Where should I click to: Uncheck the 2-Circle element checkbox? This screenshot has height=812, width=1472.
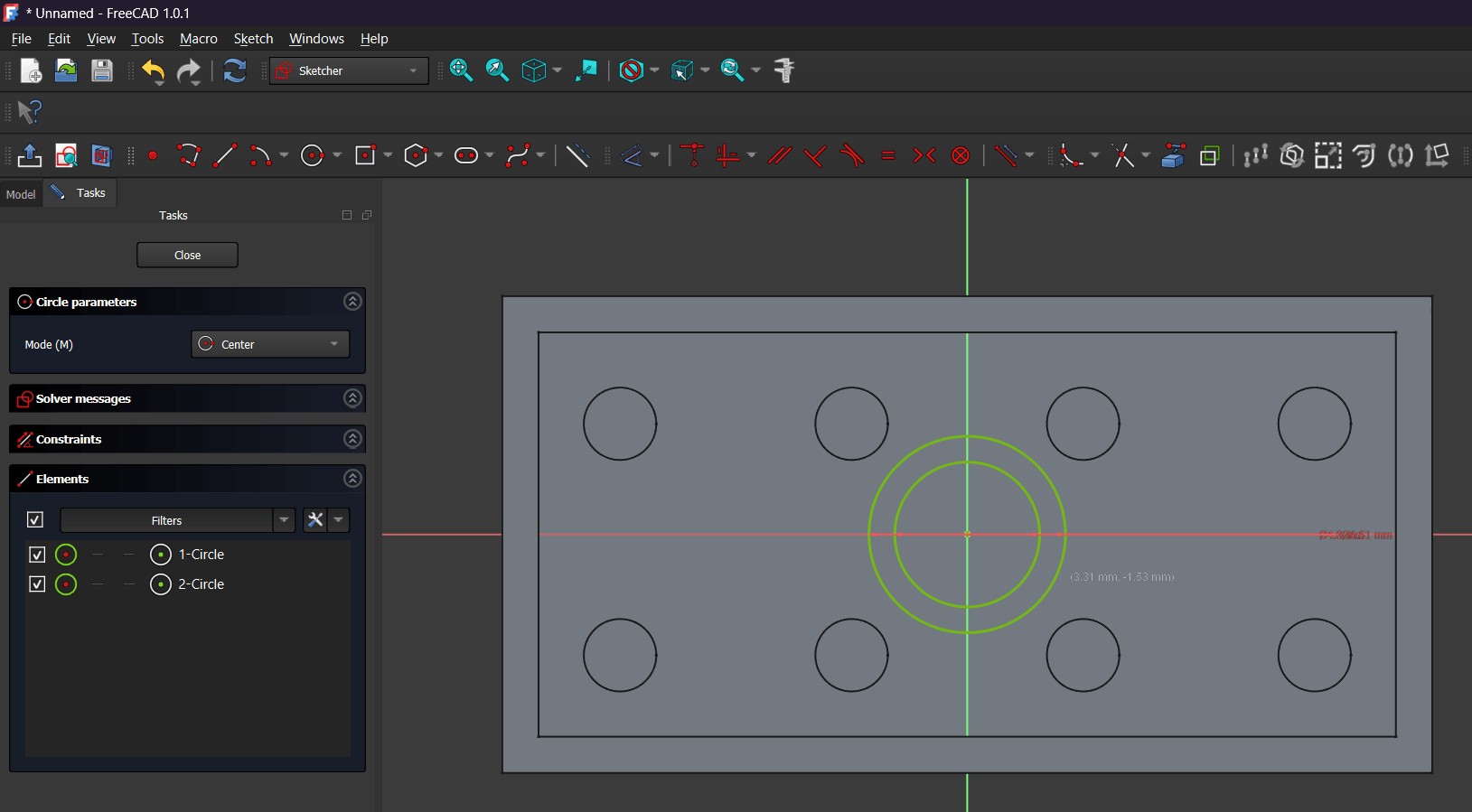(x=37, y=584)
